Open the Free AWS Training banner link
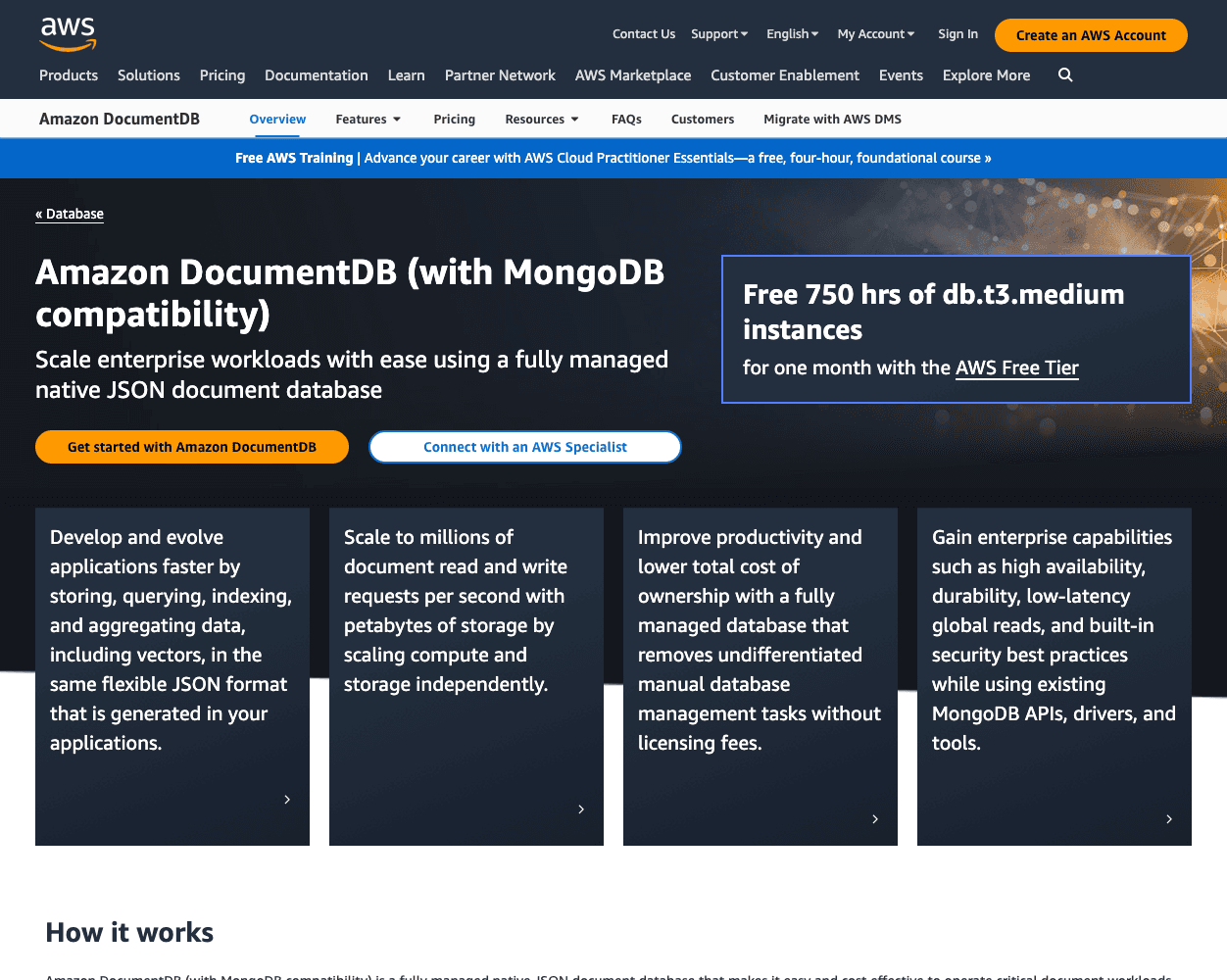 613,158
